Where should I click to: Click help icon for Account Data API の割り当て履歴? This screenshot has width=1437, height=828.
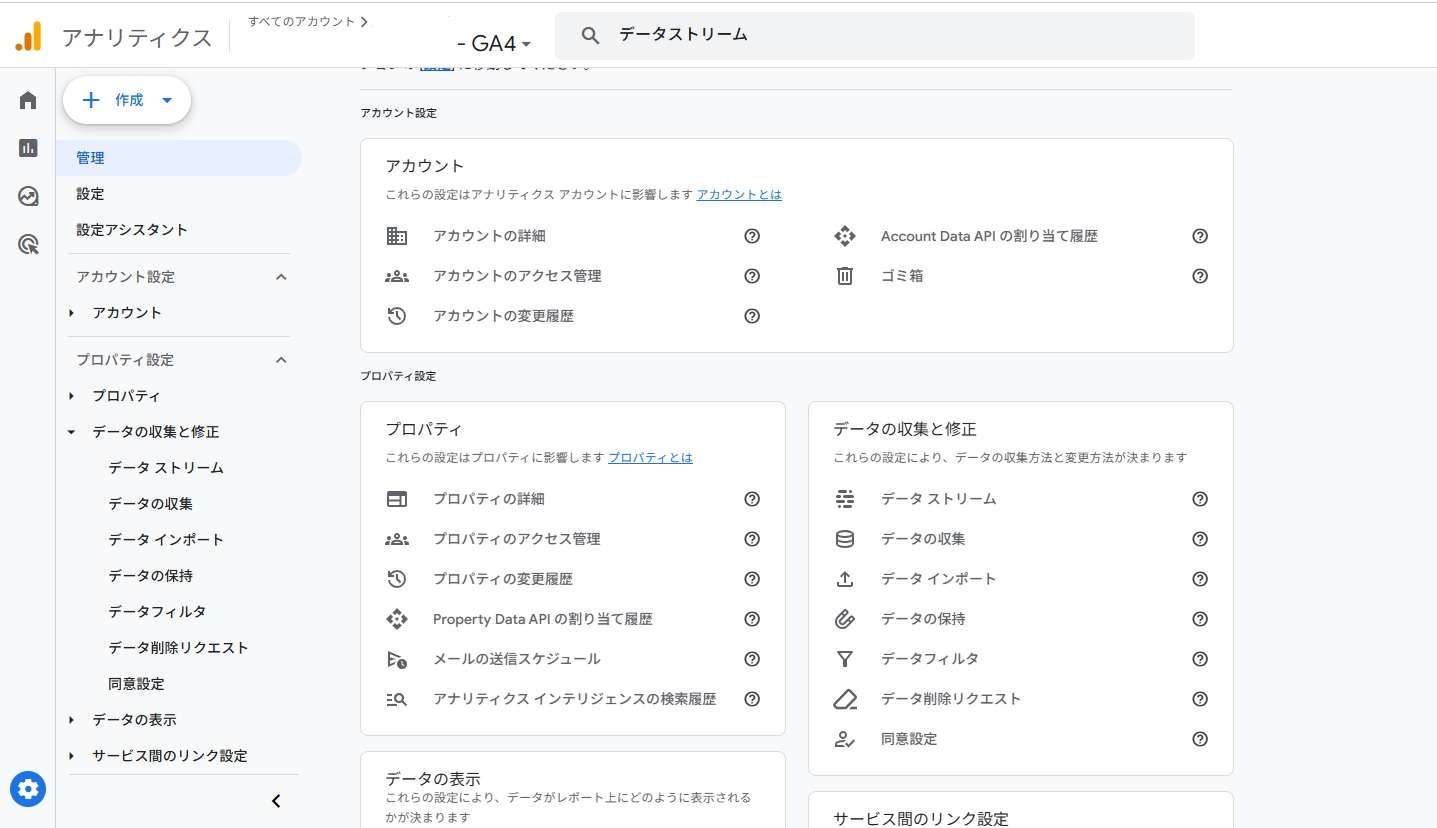(1200, 236)
